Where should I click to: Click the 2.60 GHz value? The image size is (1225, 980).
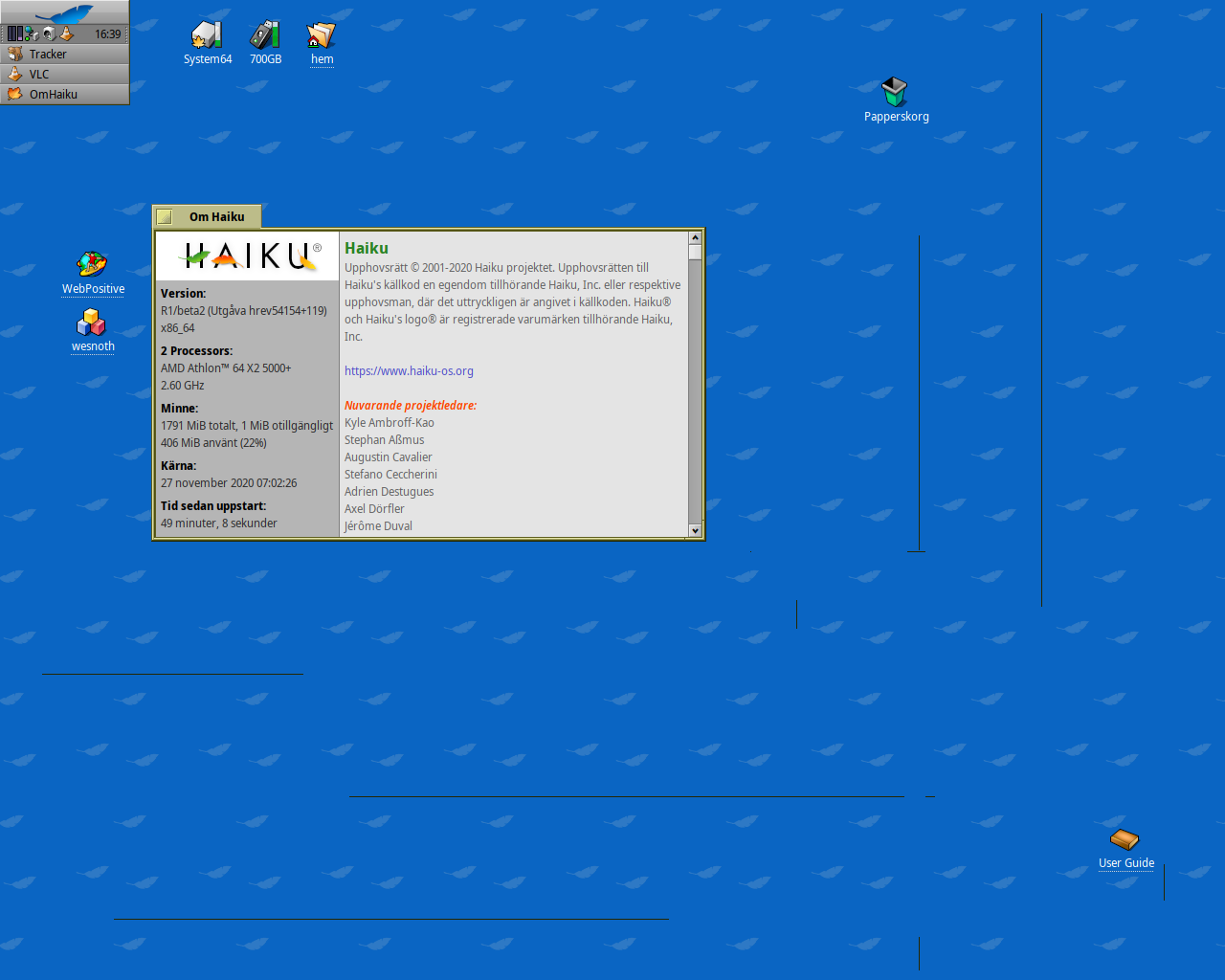[x=183, y=386]
